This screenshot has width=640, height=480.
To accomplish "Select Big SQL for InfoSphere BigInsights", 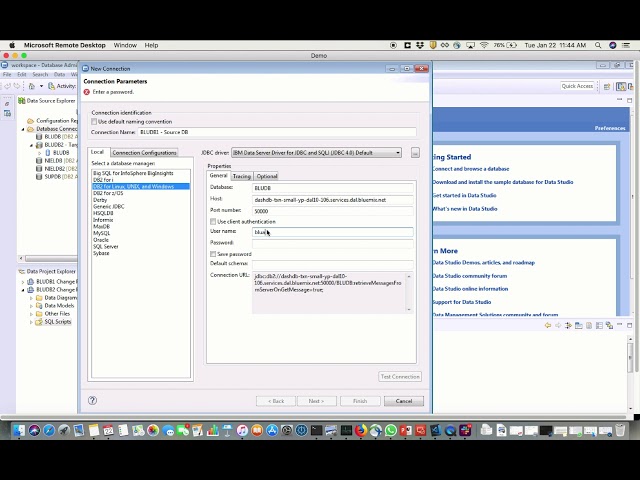I will (x=133, y=173).
